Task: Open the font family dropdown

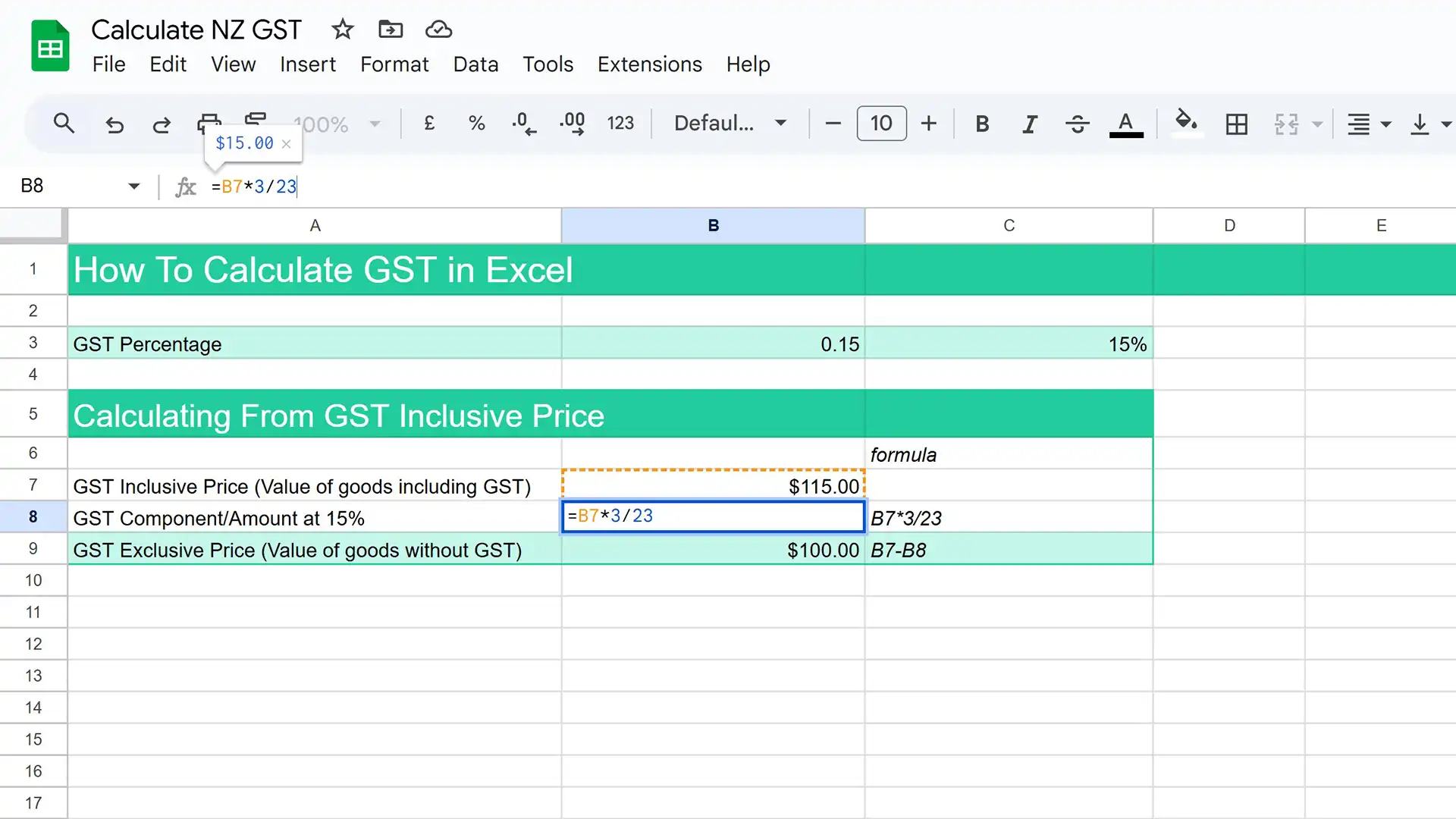Action: click(x=730, y=123)
